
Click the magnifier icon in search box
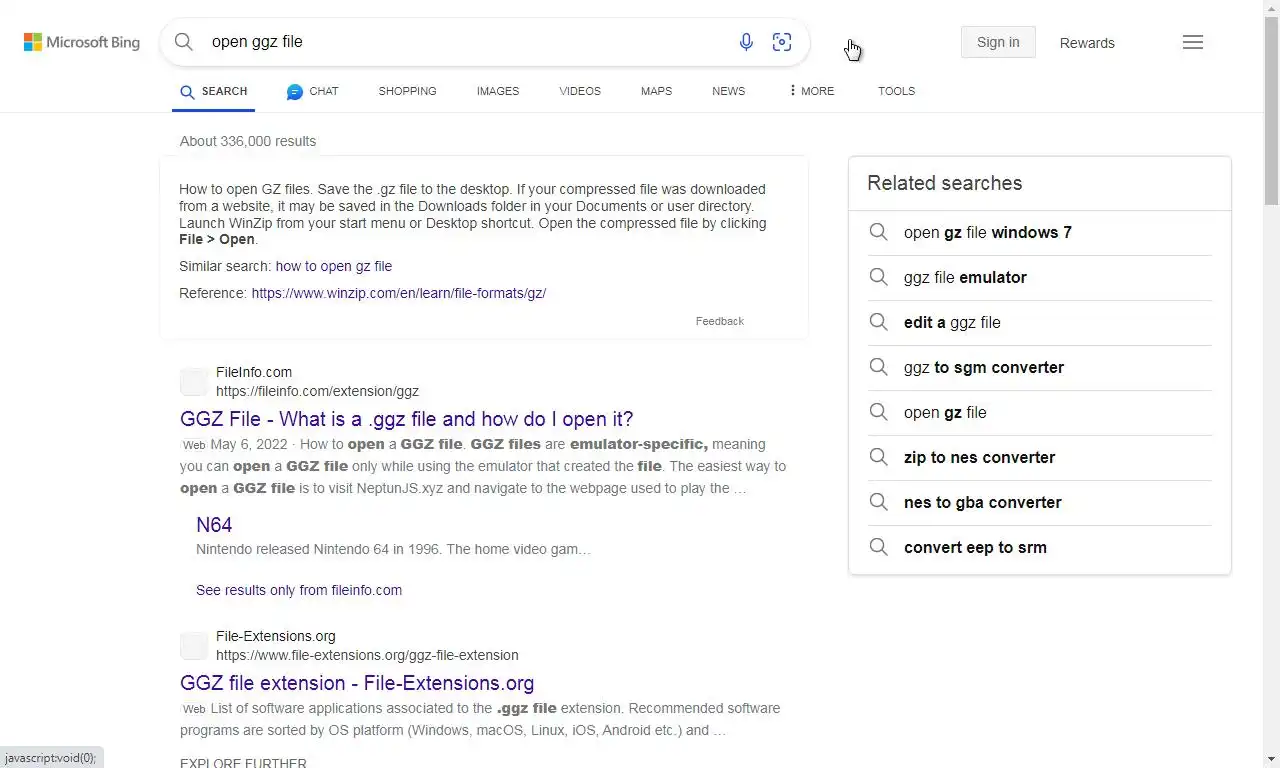coord(183,42)
